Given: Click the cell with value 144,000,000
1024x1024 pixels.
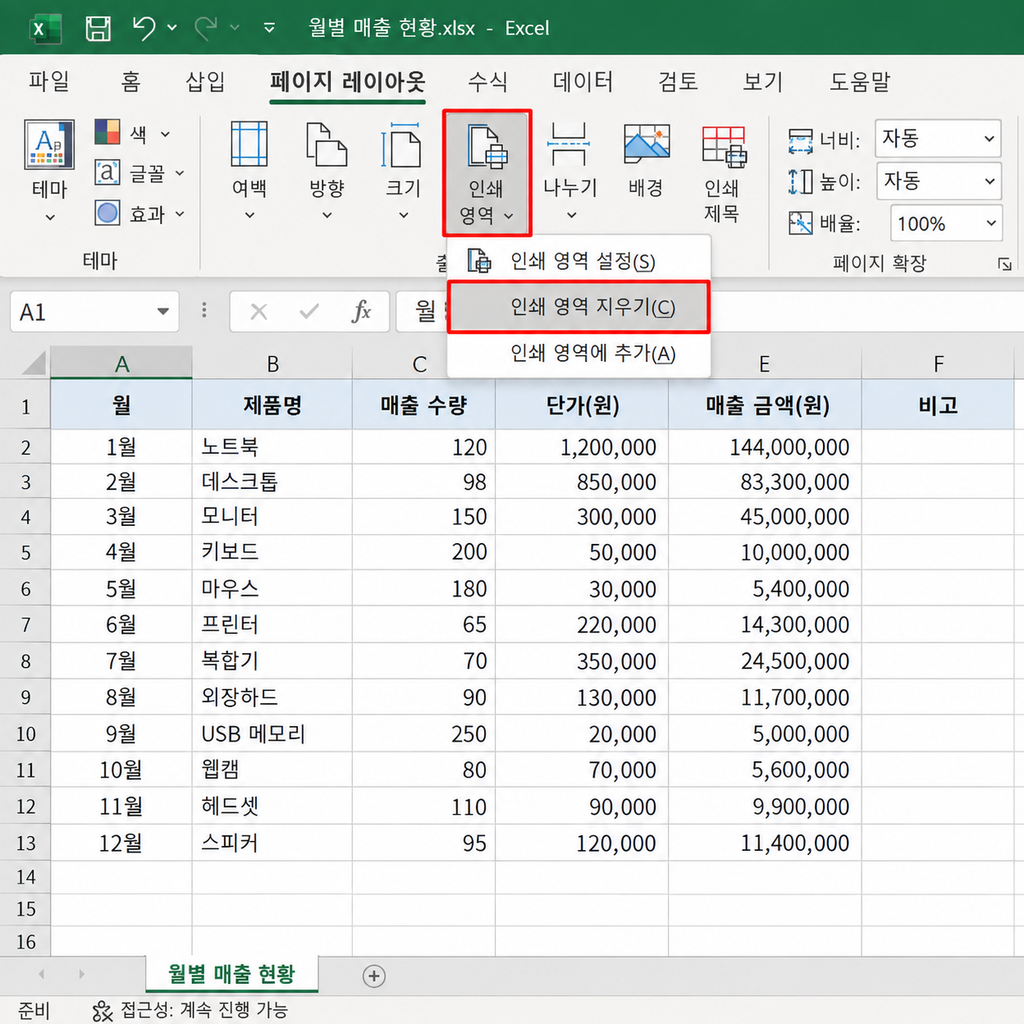Looking at the screenshot, I should point(765,447).
